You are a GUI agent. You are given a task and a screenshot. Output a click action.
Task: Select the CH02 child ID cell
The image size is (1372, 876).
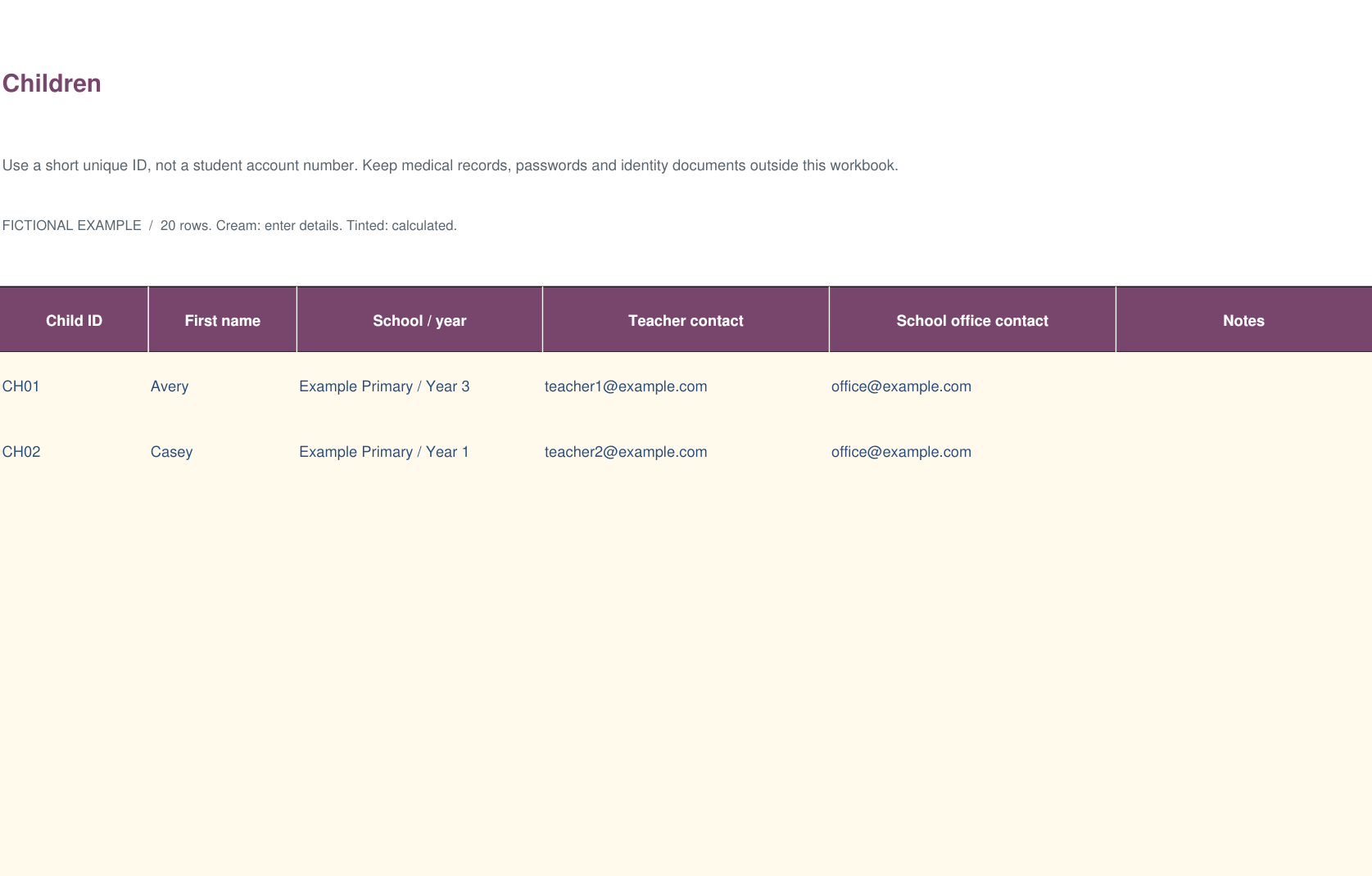74,451
